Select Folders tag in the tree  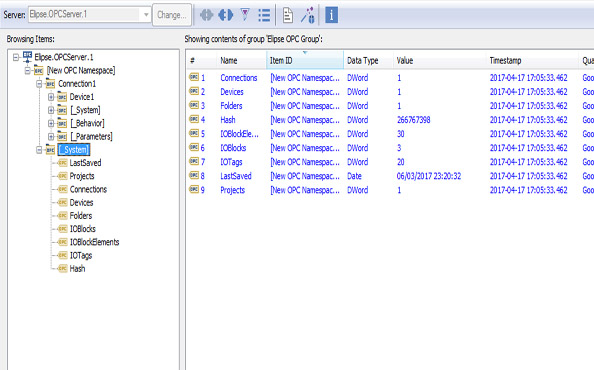[81, 216]
